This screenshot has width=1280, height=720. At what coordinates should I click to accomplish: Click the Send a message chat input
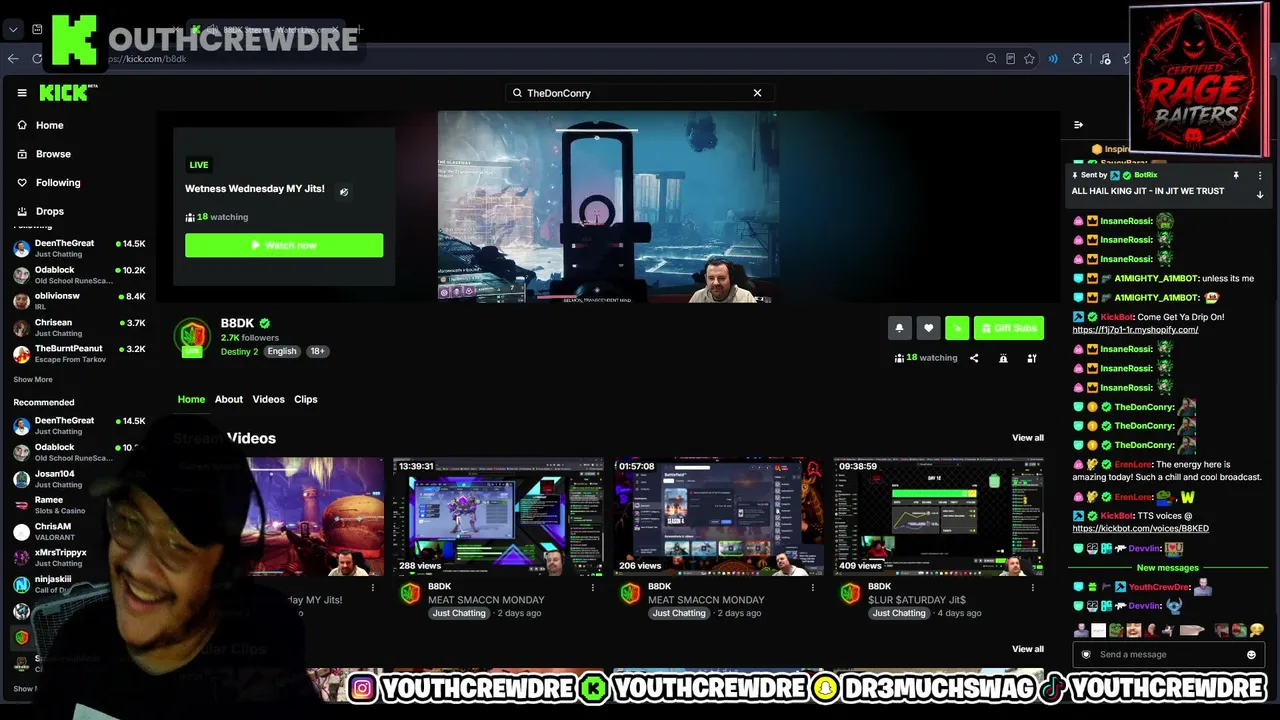tap(1168, 655)
